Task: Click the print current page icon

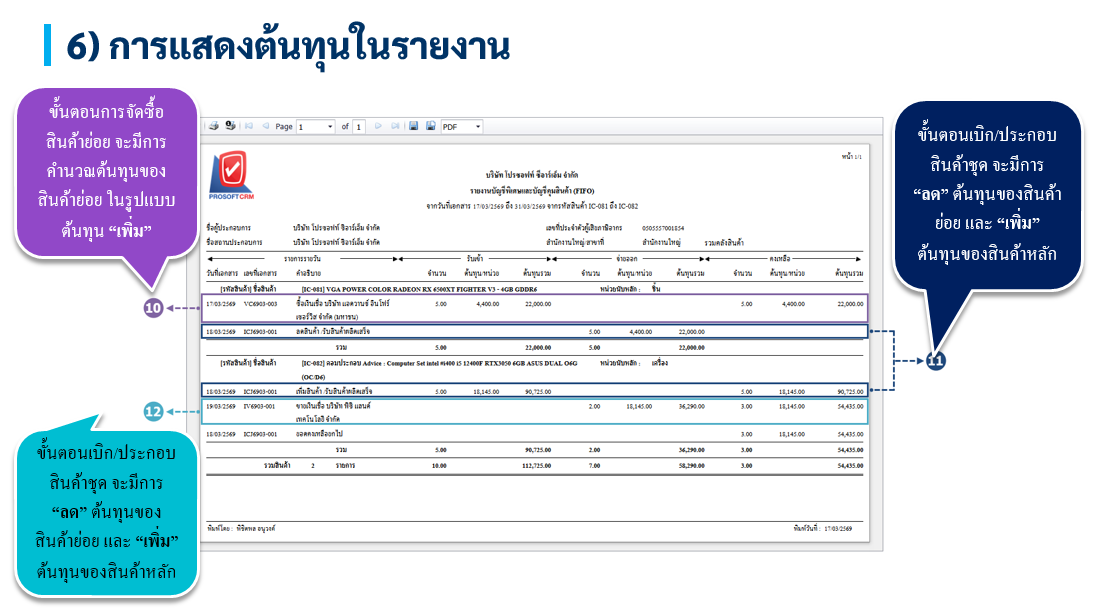Action: [229, 127]
